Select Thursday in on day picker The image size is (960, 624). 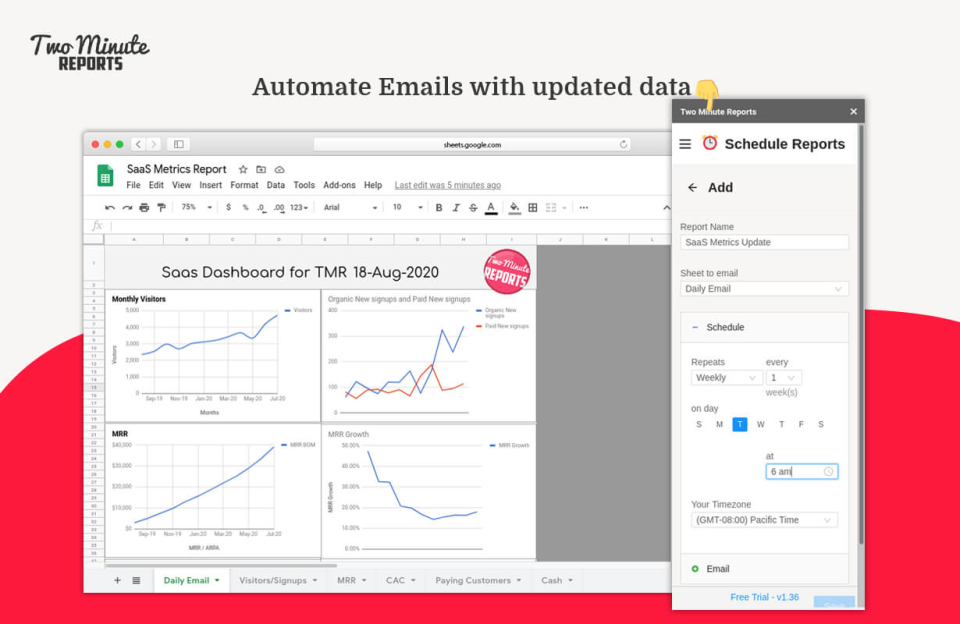(781, 424)
